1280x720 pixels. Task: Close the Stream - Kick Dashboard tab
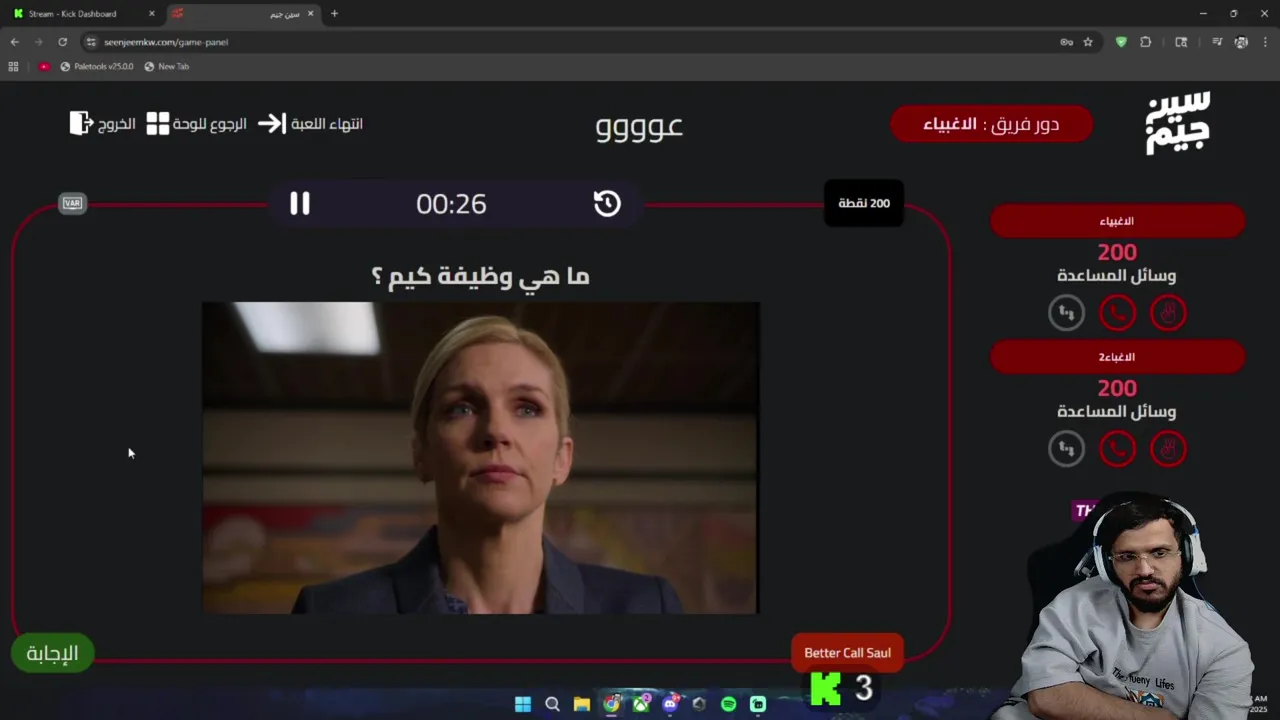point(151,14)
